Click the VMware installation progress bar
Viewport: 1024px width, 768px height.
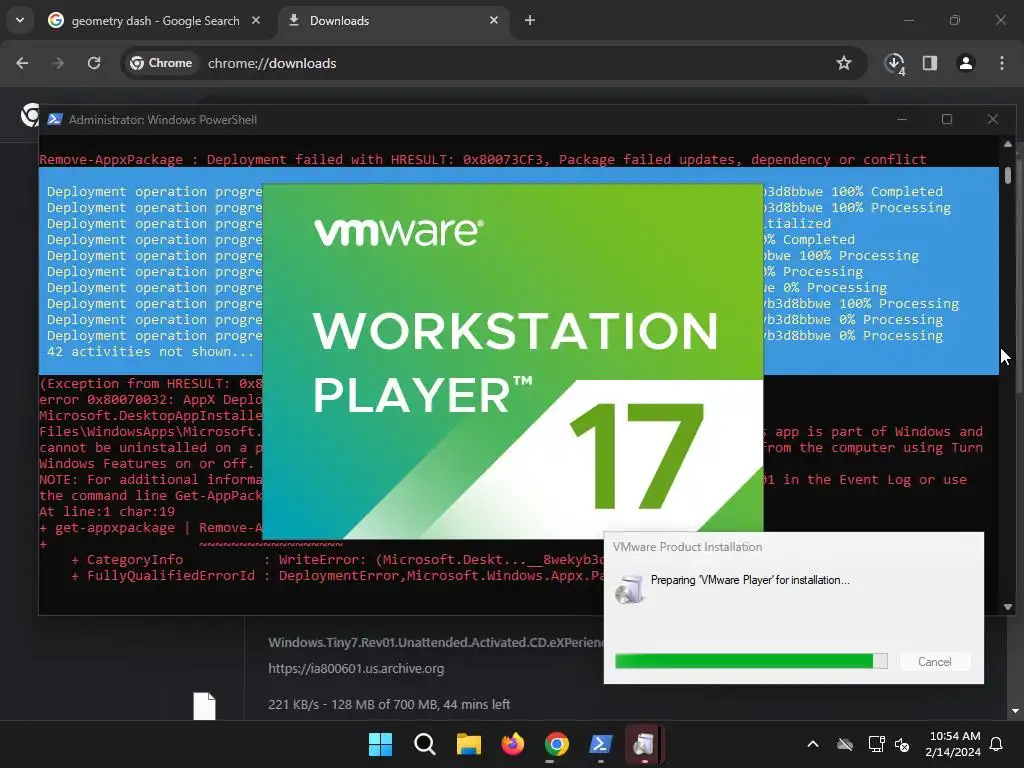(x=751, y=662)
